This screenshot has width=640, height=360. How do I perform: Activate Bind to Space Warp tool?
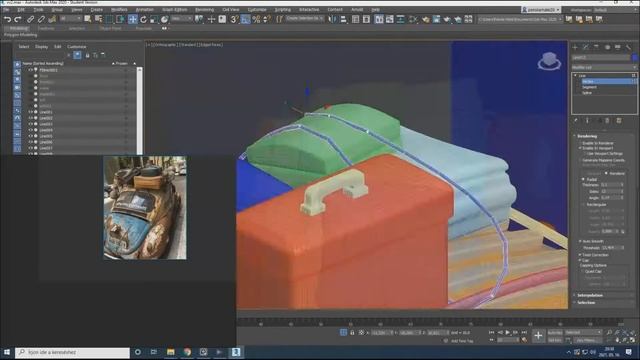pos(52,19)
